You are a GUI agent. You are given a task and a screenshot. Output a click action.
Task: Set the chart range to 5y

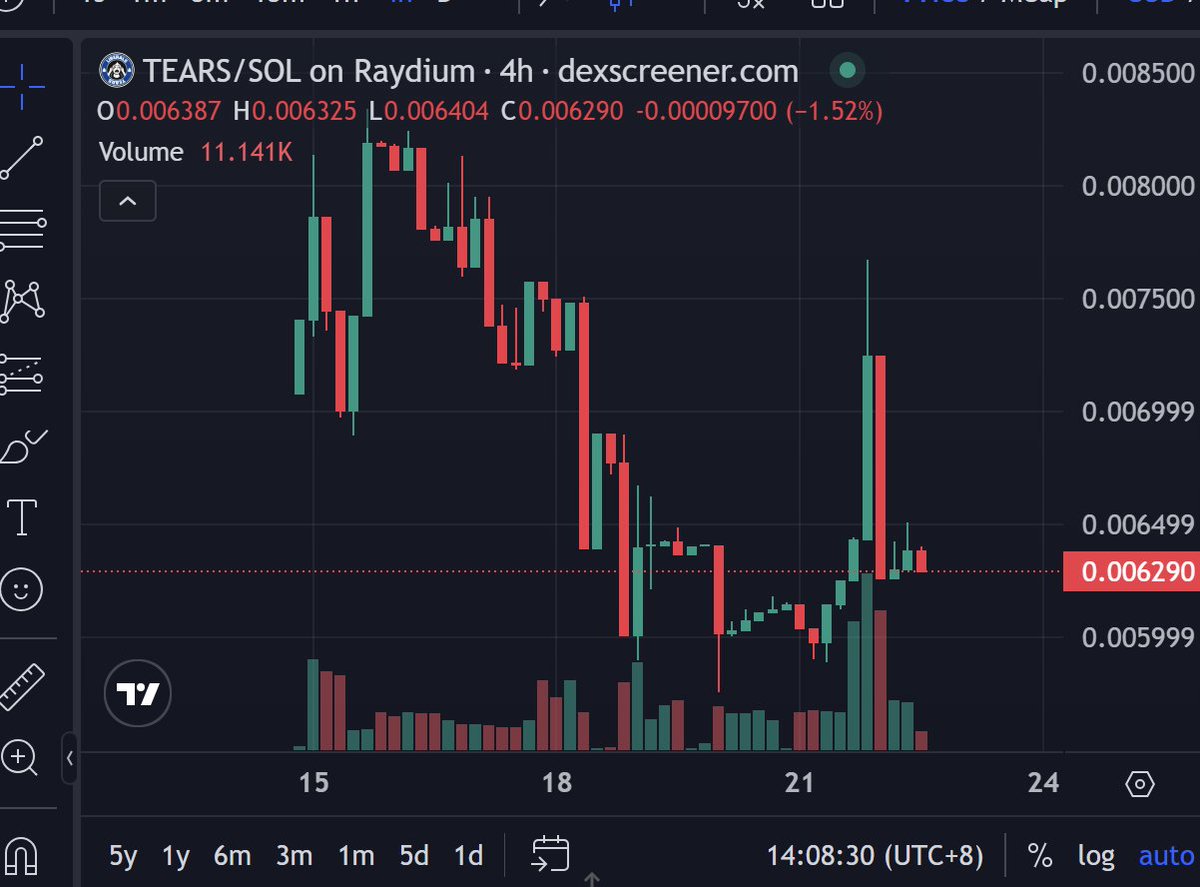click(122, 856)
